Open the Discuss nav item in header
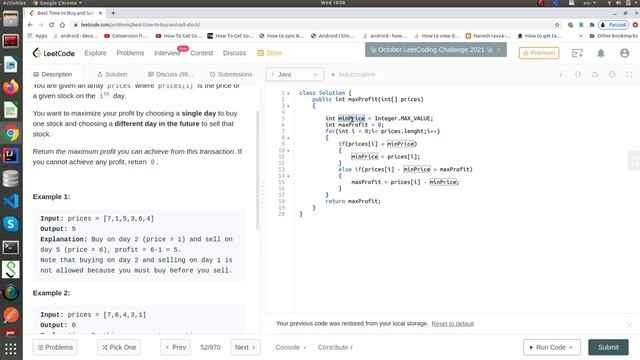Screen dimensions: 640x360 click(234, 53)
